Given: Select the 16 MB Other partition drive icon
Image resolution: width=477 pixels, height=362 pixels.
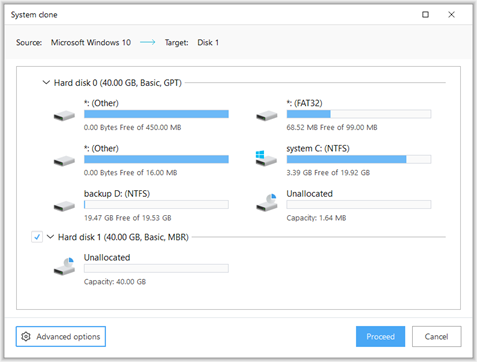Looking at the screenshot, I should (x=64, y=161).
